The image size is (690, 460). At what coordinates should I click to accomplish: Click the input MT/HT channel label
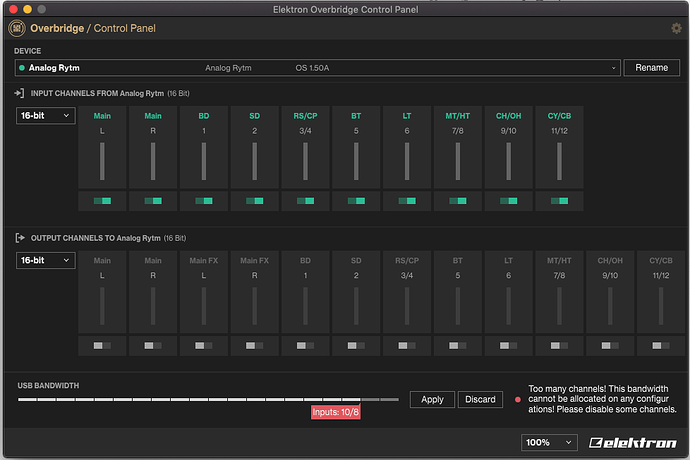click(x=458, y=116)
